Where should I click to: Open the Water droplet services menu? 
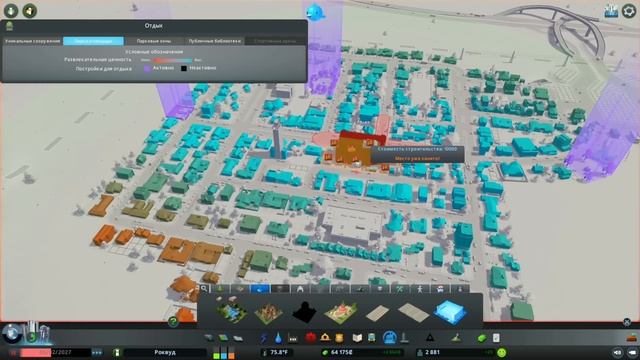tap(278, 338)
